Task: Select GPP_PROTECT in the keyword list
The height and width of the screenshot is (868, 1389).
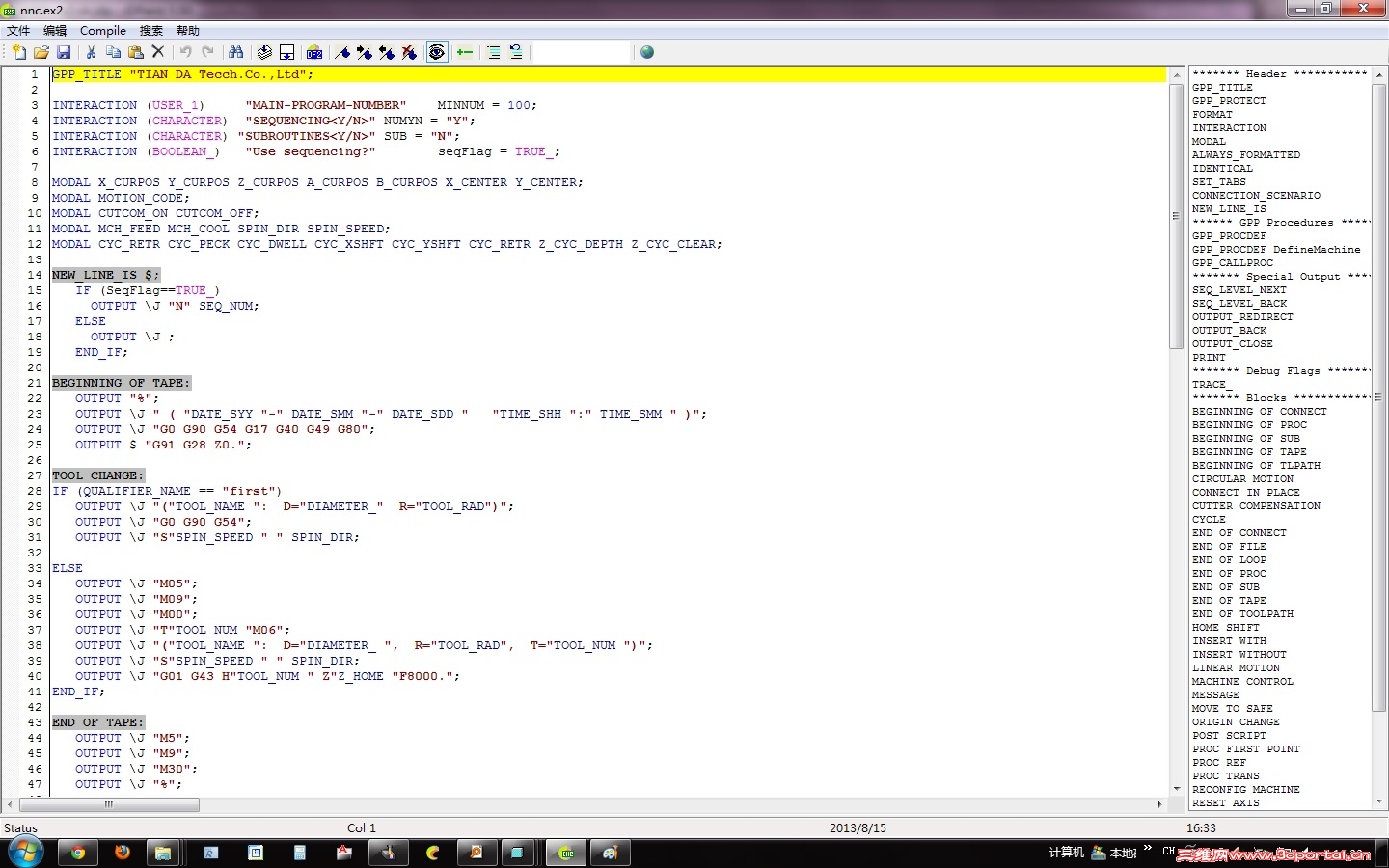Action: tap(1229, 100)
